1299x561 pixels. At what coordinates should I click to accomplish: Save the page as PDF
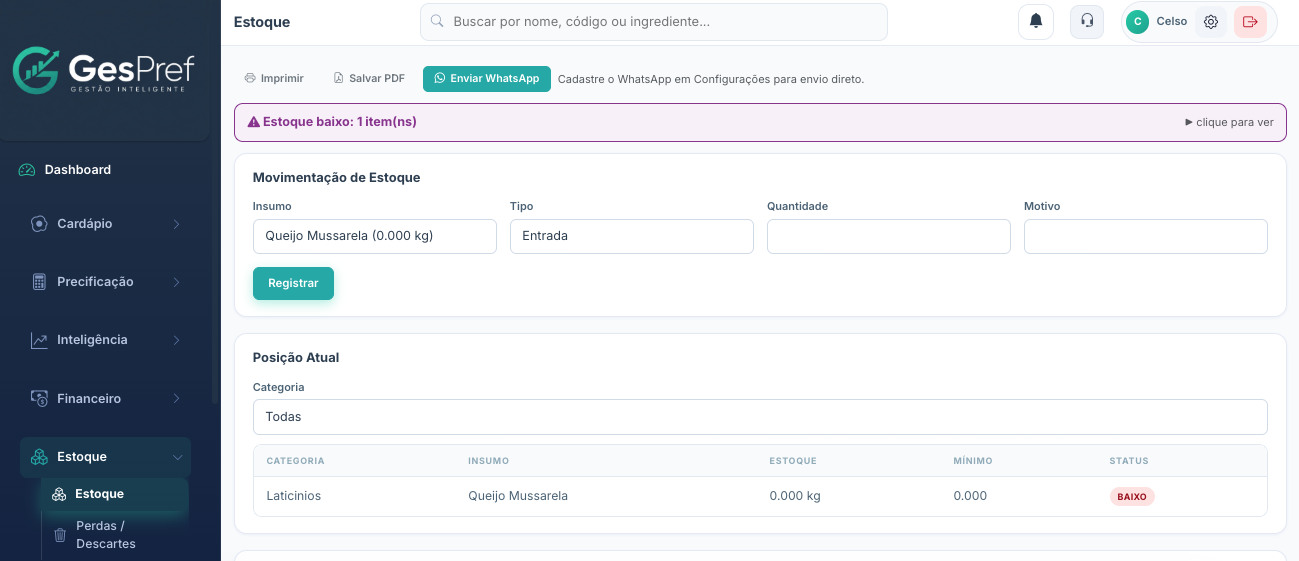coord(369,78)
